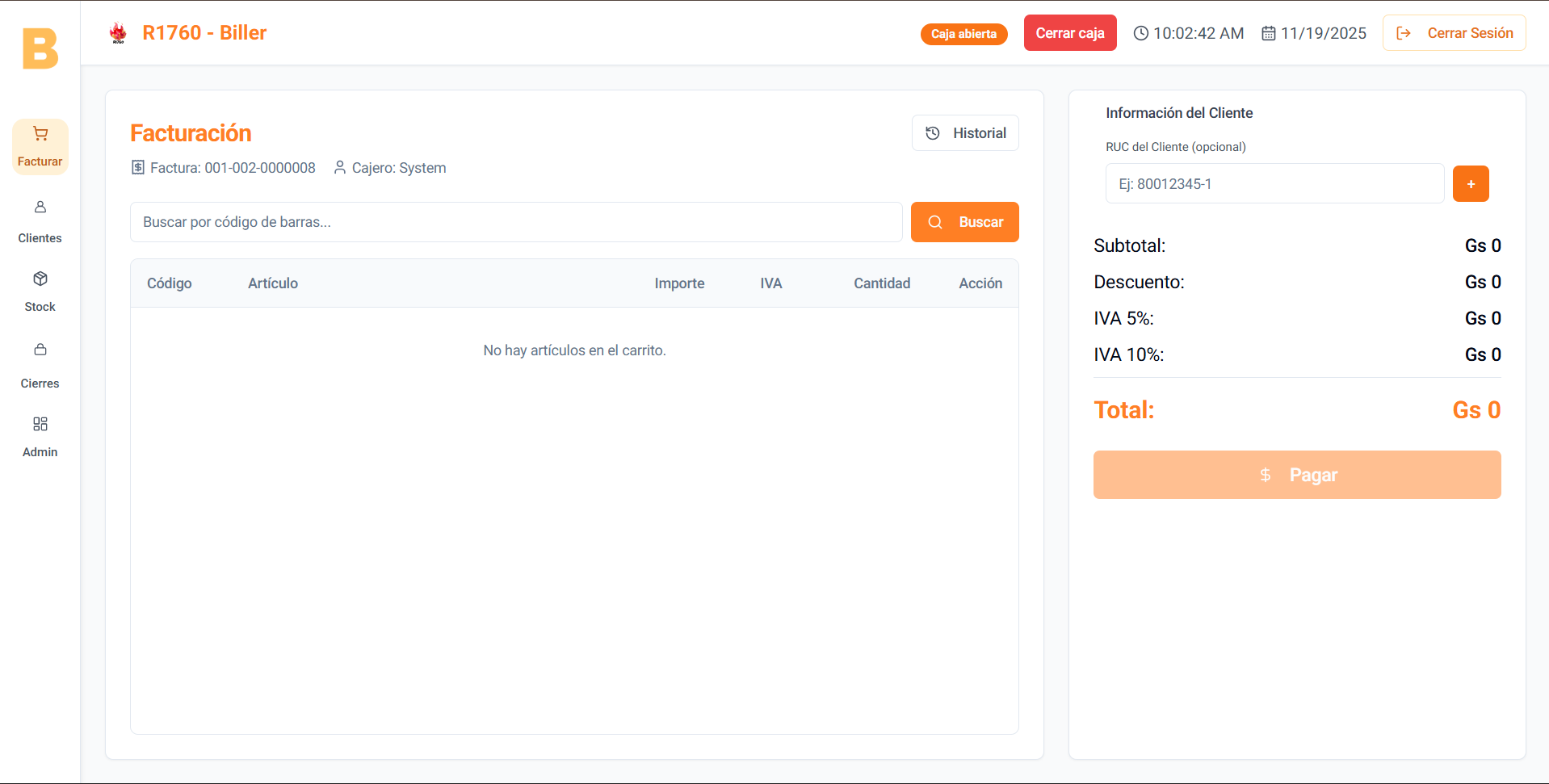Screen dimensions: 1549x784
Task: Click the flame logo beside R1760
Action: pos(118,33)
